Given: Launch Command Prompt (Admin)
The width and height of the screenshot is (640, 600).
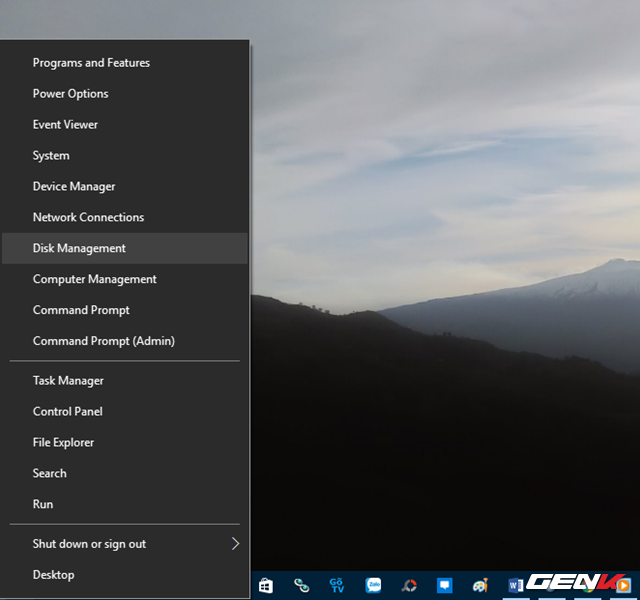Looking at the screenshot, I should point(103,341).
